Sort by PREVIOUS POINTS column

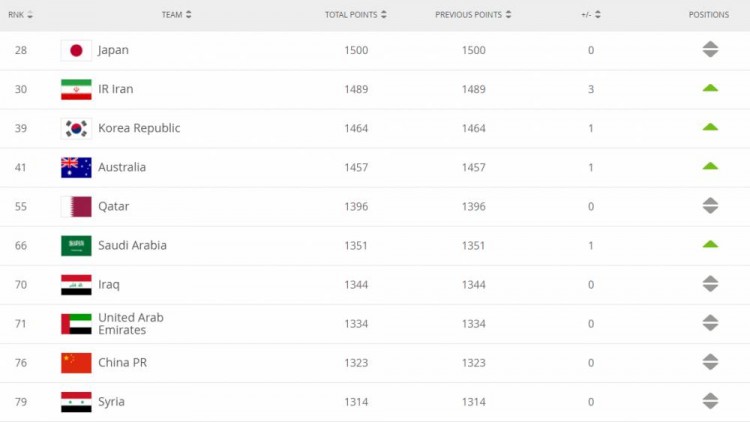click(473, 15)
